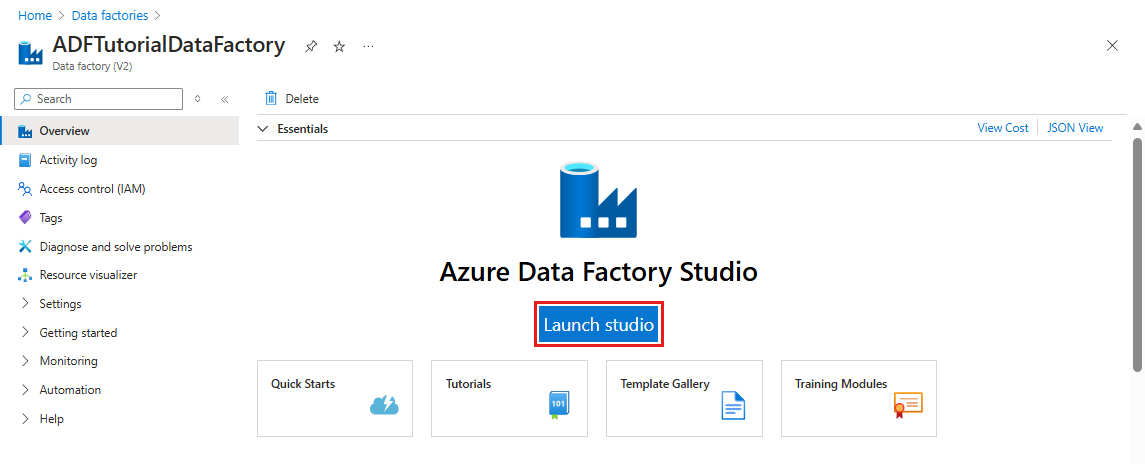Expand the Monitoring menu group
1145x464 pixels.
(x=26, y=361)
